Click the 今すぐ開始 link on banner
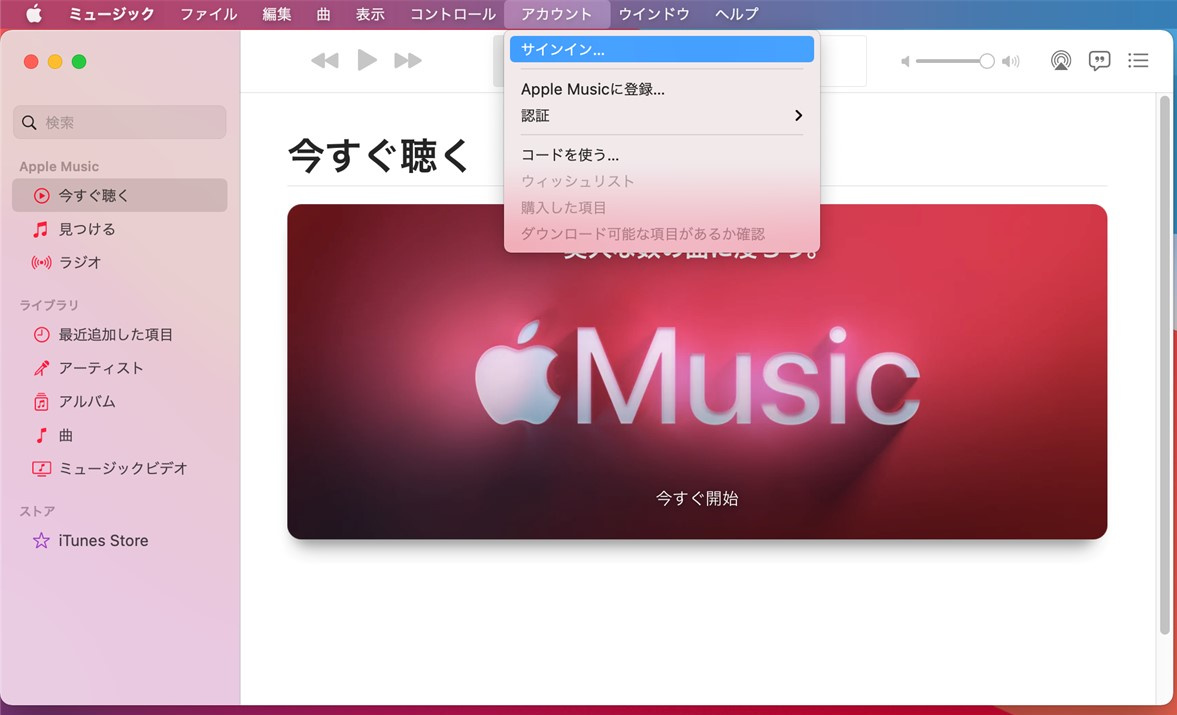 (x=696, y=498)
